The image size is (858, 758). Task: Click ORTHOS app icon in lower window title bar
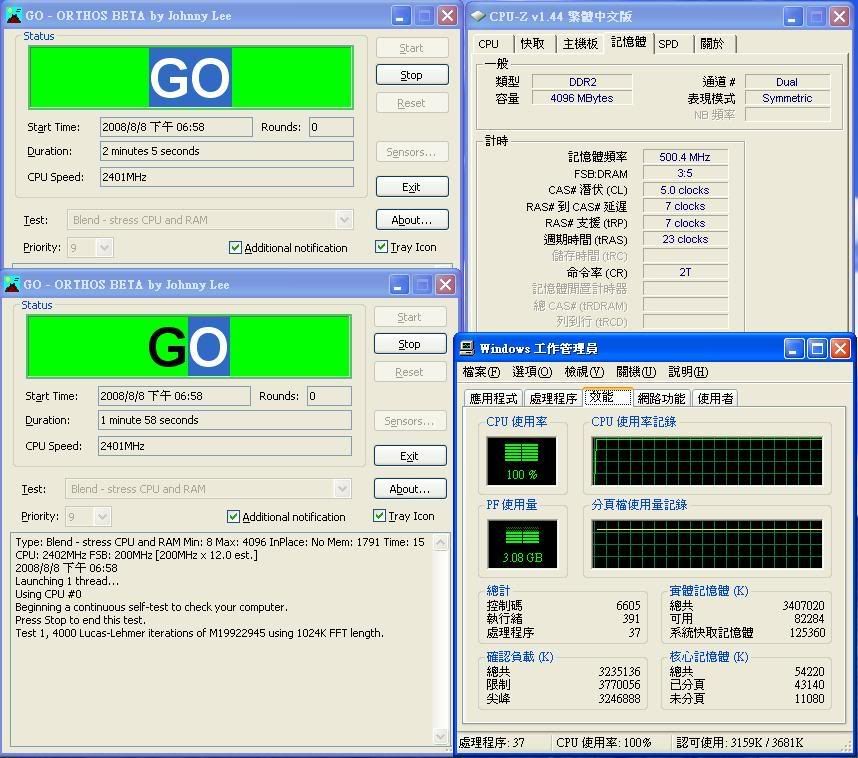[x=11, y=285]
